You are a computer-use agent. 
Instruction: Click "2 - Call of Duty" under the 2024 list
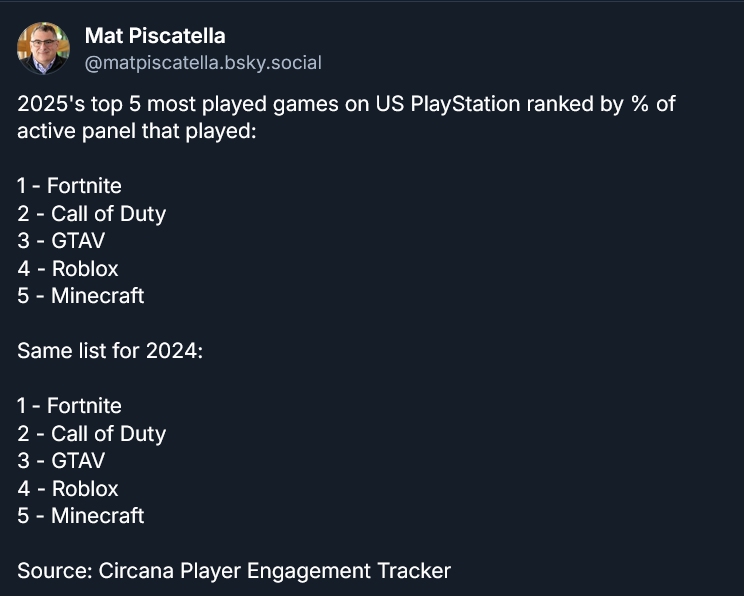coord(91,434)
